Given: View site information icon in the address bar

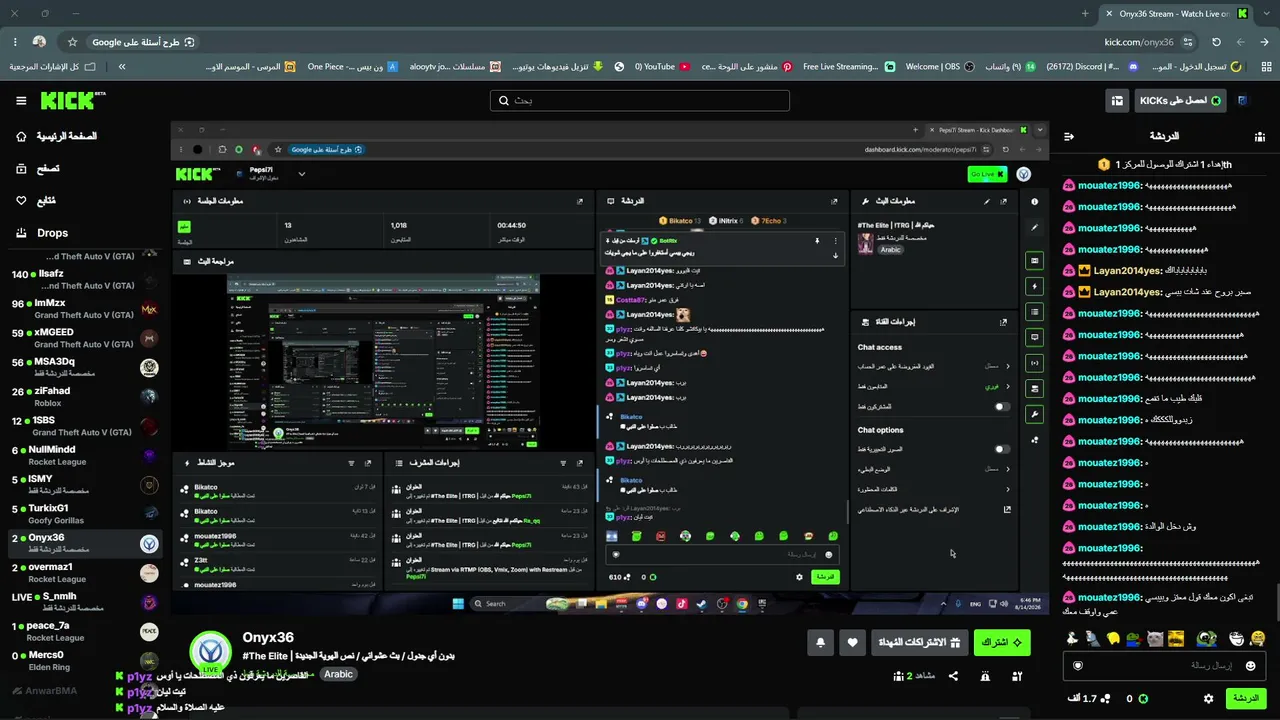Looking at the screenshot, I should click(1188, 42).
